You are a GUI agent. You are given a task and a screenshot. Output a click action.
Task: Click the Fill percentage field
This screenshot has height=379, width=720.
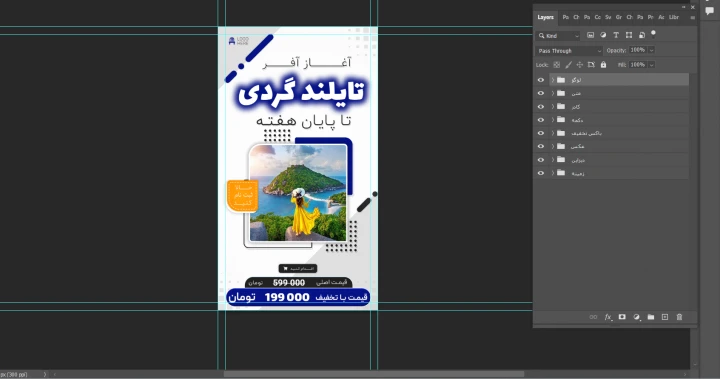[x=637, y=65]
